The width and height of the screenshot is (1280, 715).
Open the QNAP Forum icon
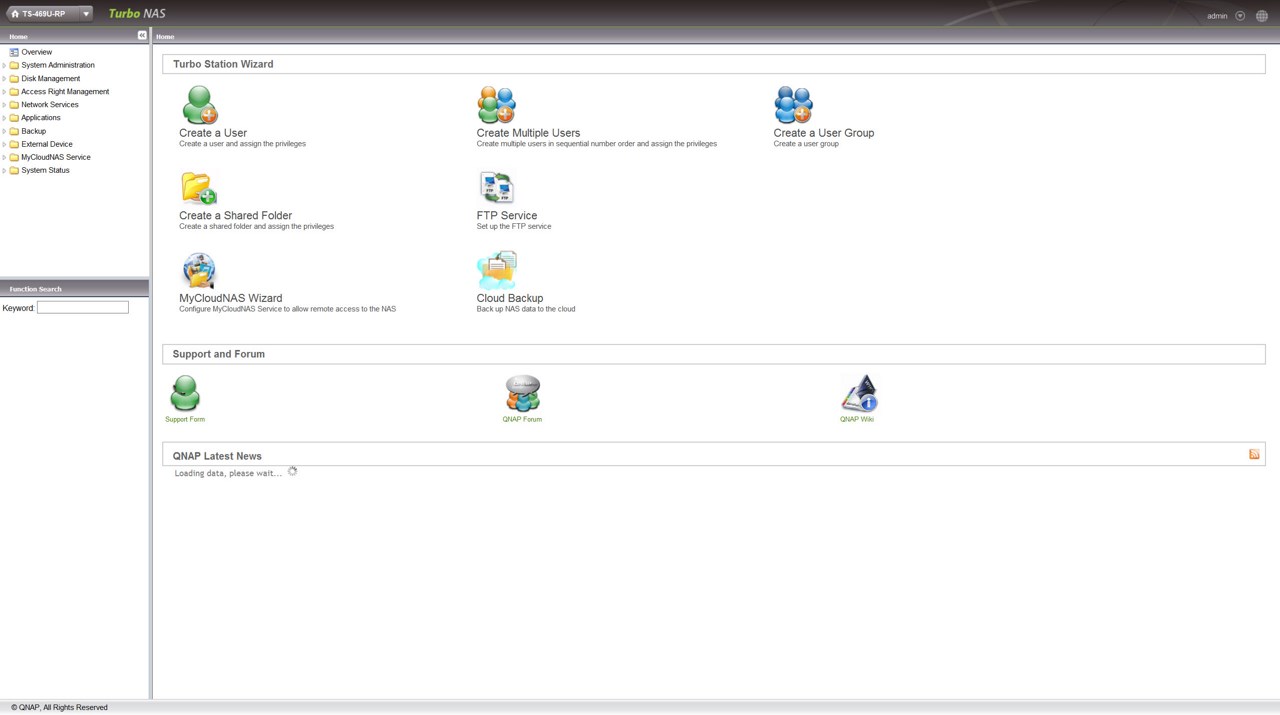click(x=522, y=393)
